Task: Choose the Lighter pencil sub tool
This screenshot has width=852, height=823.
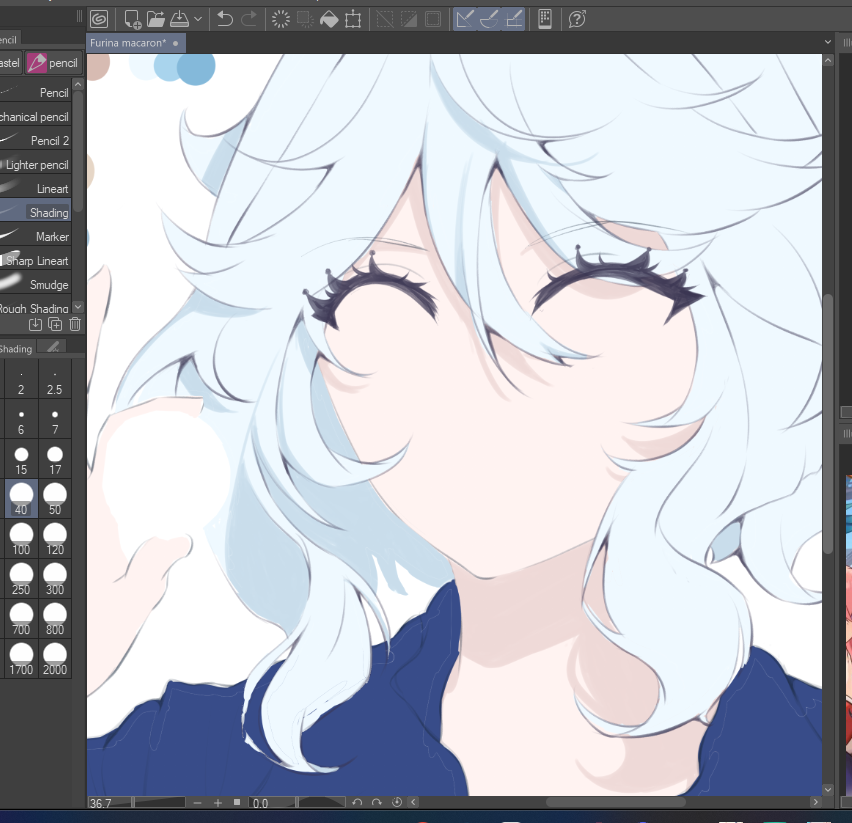Action: [x=35, y=165]
